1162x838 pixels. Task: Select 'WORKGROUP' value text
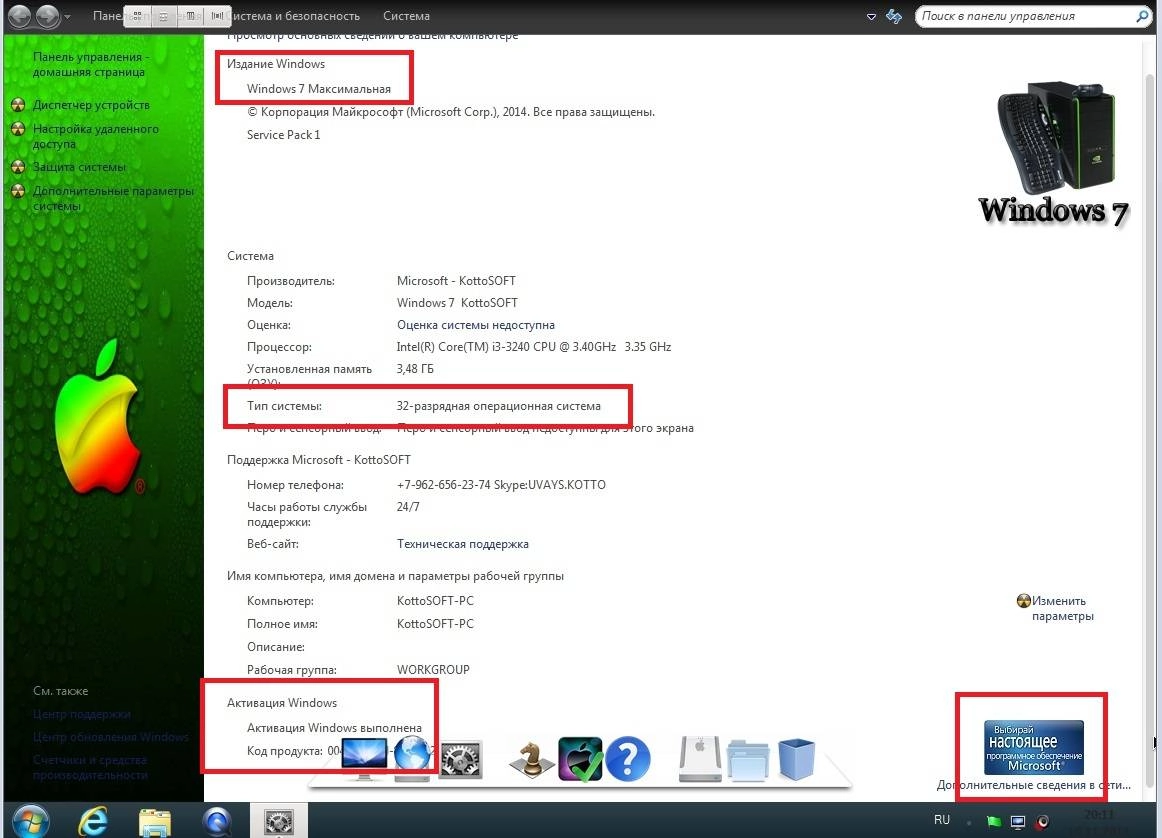[x=433, y=670]
